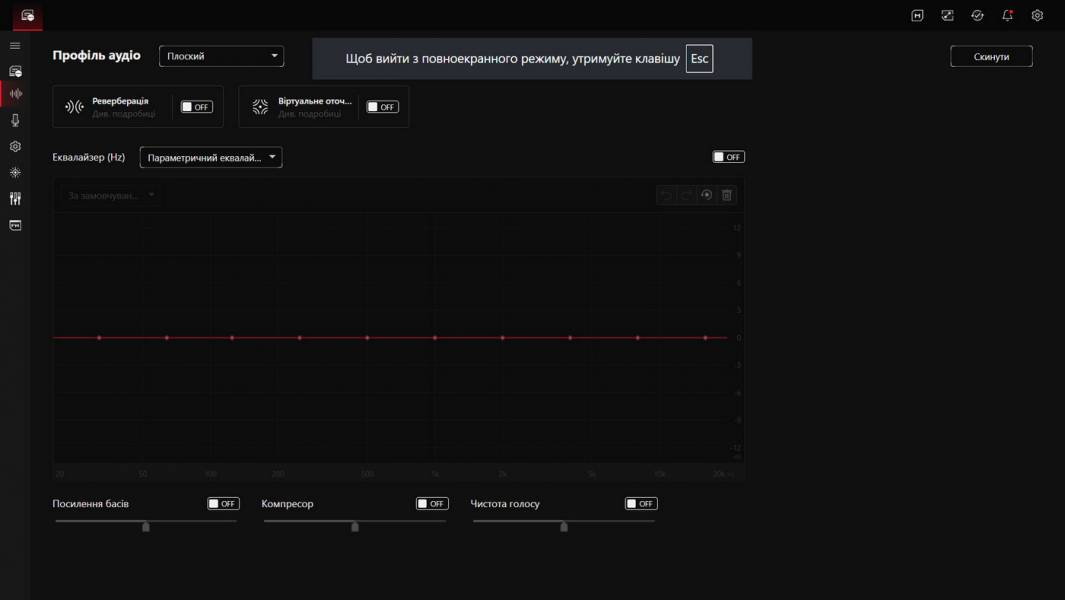The height and width of the screenshot is (600, 1065).
Task: Click the H square icon in top bar
Action: [917, 16]
